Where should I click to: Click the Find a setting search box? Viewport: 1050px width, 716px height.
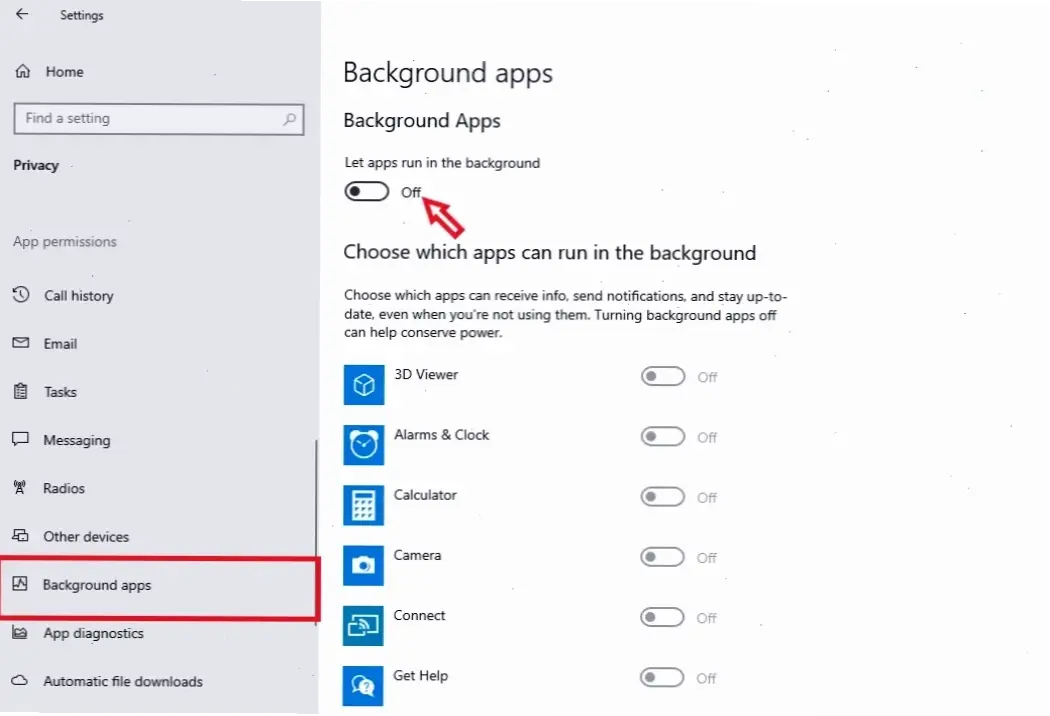point(150,119)
